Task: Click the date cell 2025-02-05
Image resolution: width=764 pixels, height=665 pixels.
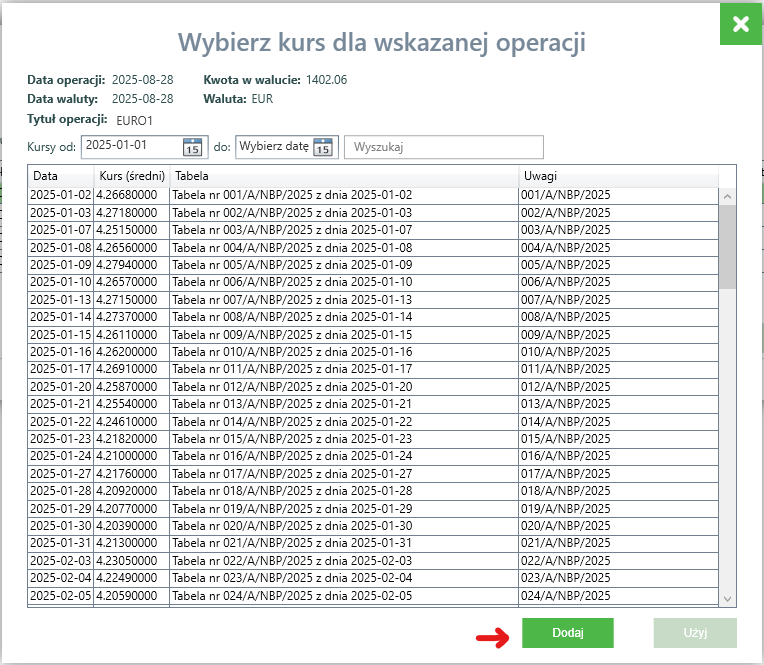Action: [60, 596]
